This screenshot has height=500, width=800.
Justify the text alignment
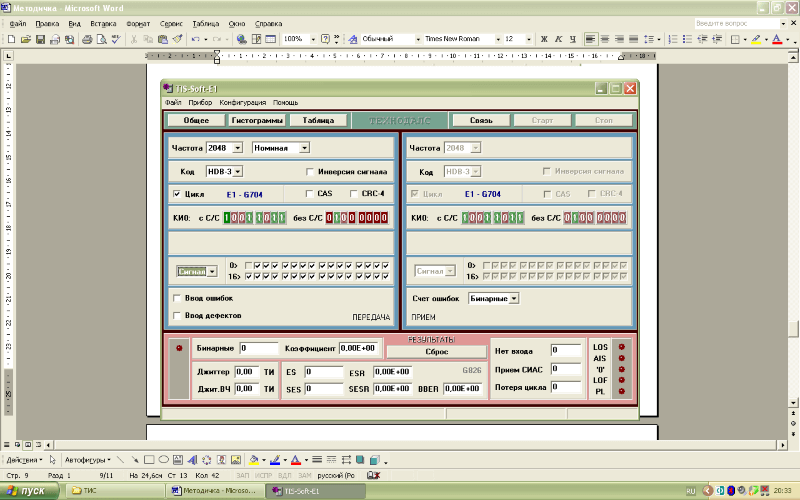click(633, 39)
